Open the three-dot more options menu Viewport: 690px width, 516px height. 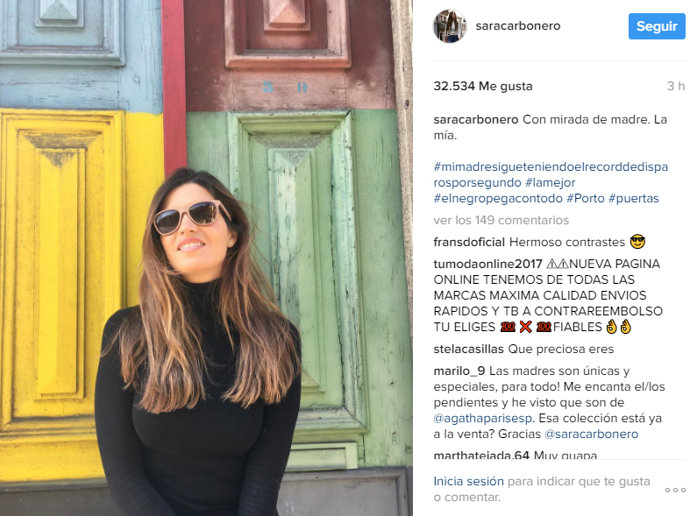click(675, 490)
